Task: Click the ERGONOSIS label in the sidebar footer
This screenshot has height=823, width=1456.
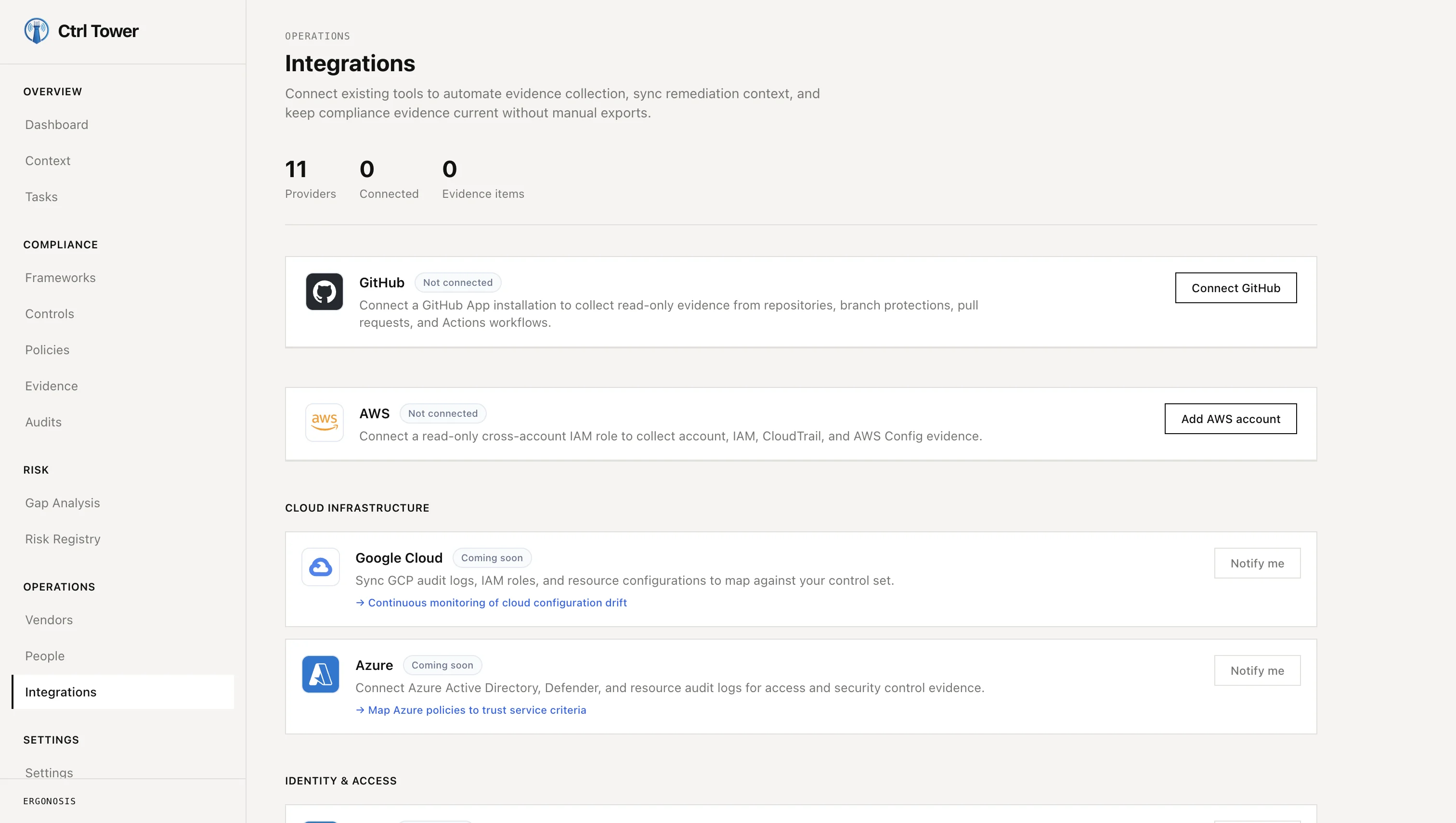Action: (49, 801)
